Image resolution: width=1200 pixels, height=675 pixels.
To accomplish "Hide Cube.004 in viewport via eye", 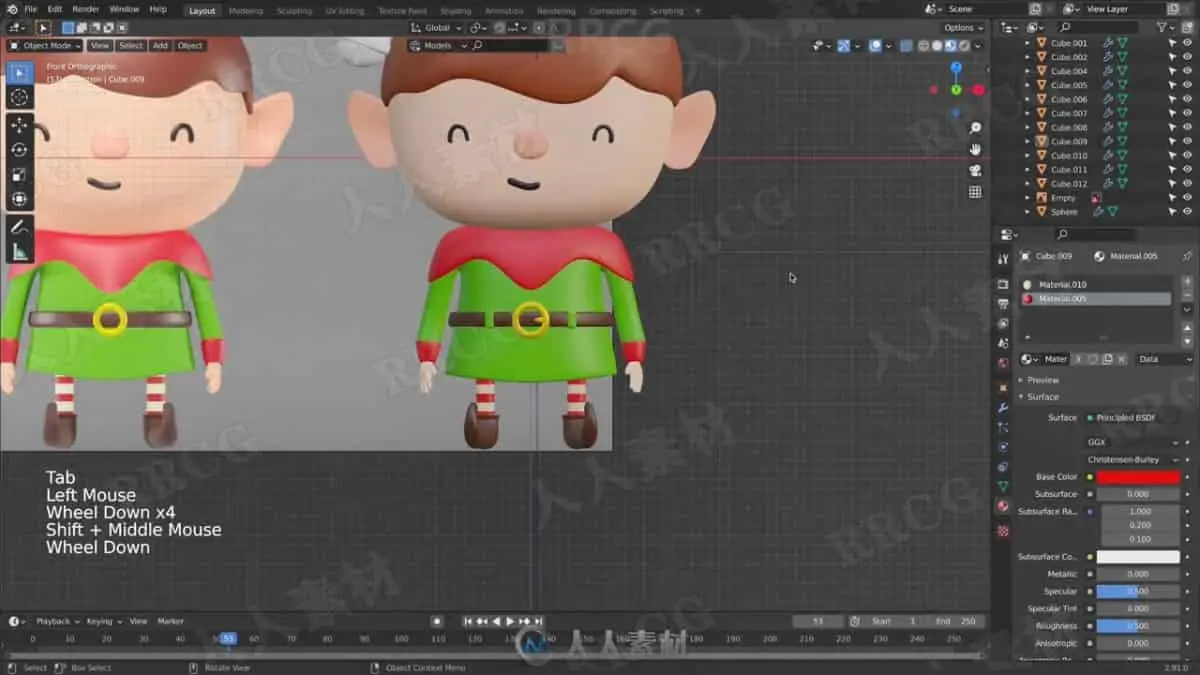I will [1187, 71].
